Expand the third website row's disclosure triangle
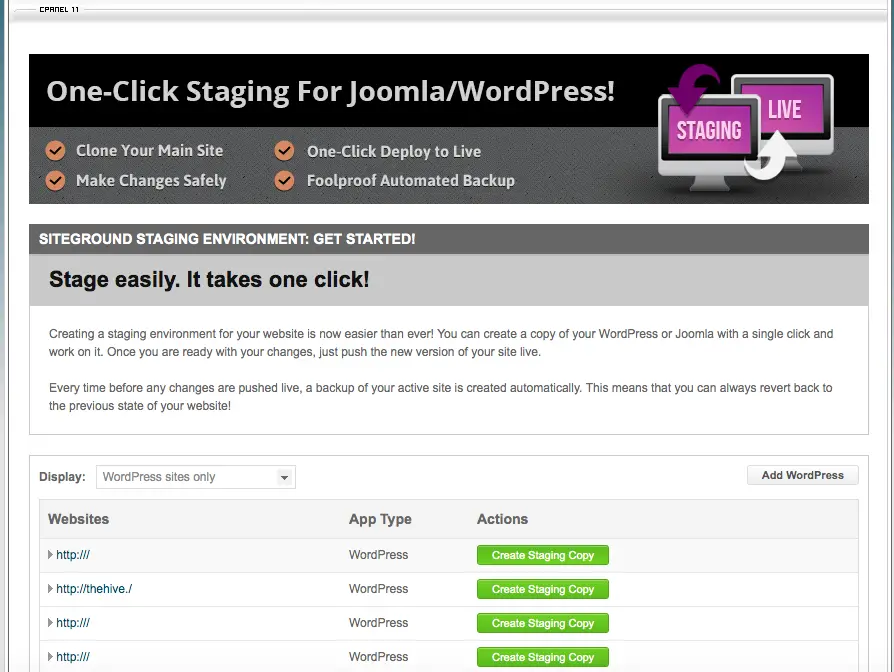 [x=50, y=623]
